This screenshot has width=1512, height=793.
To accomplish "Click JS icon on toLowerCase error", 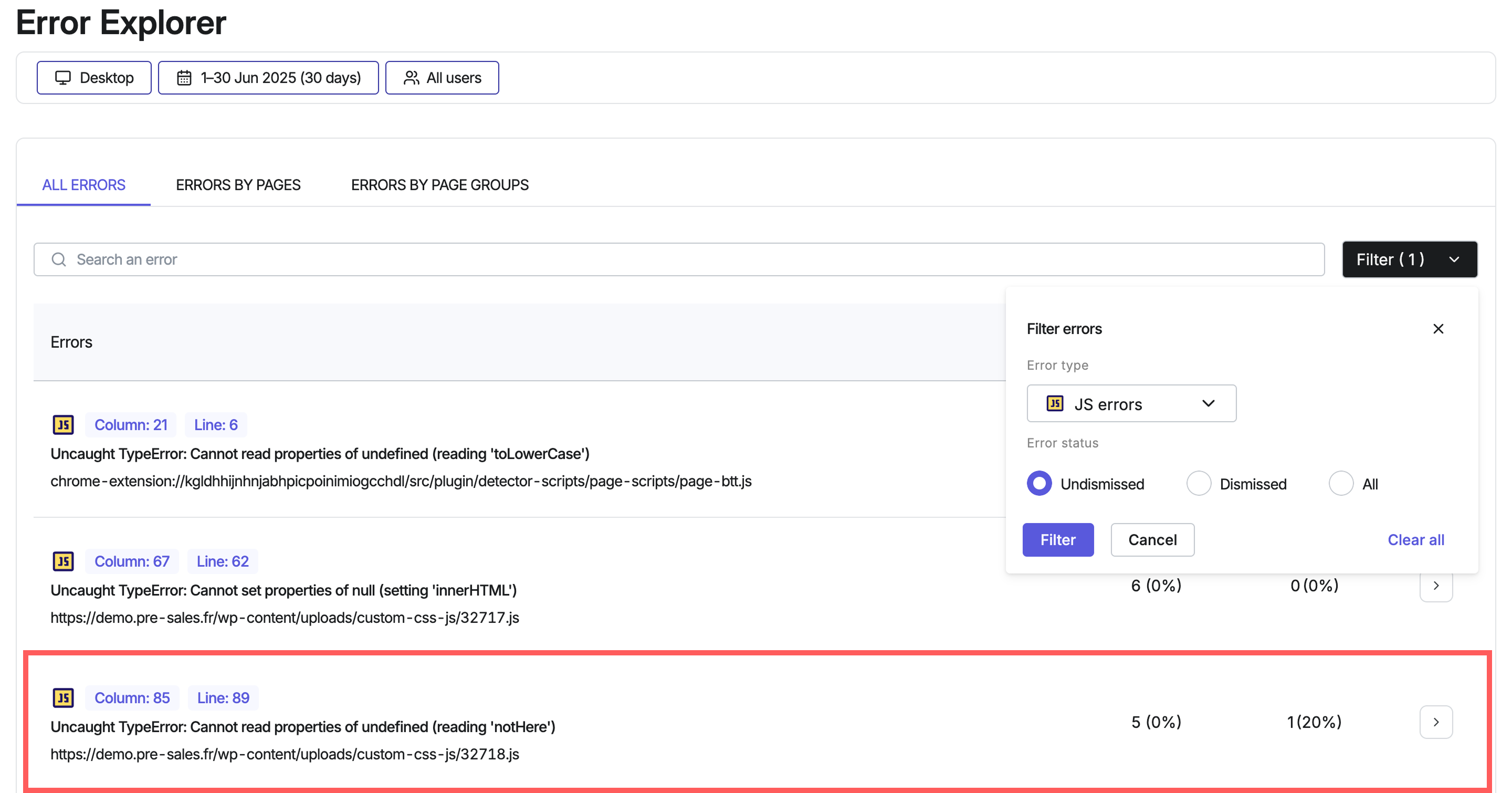I will [x=63, y=424].
